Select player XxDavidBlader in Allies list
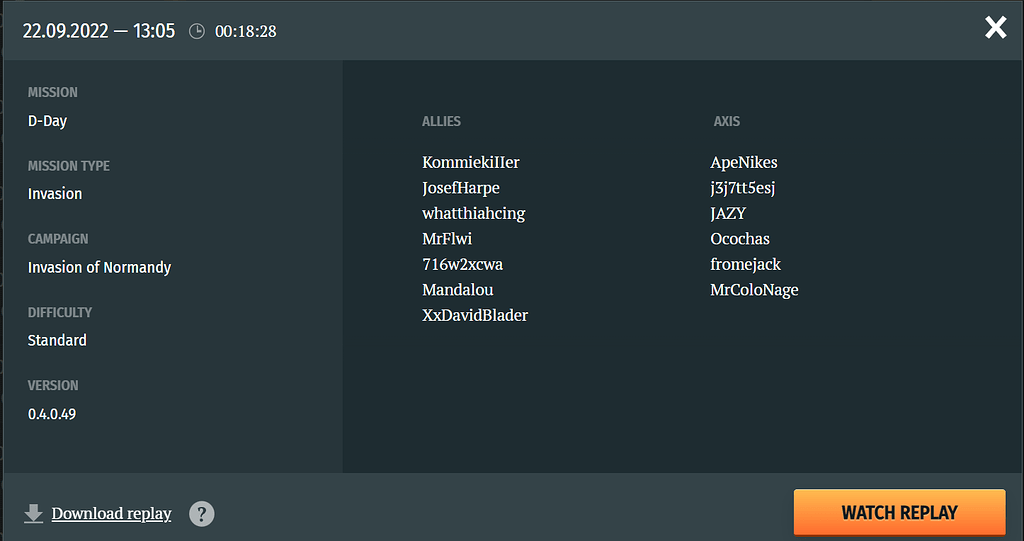The height and width of the screenshot is (541, 1024). pos(475,315)
